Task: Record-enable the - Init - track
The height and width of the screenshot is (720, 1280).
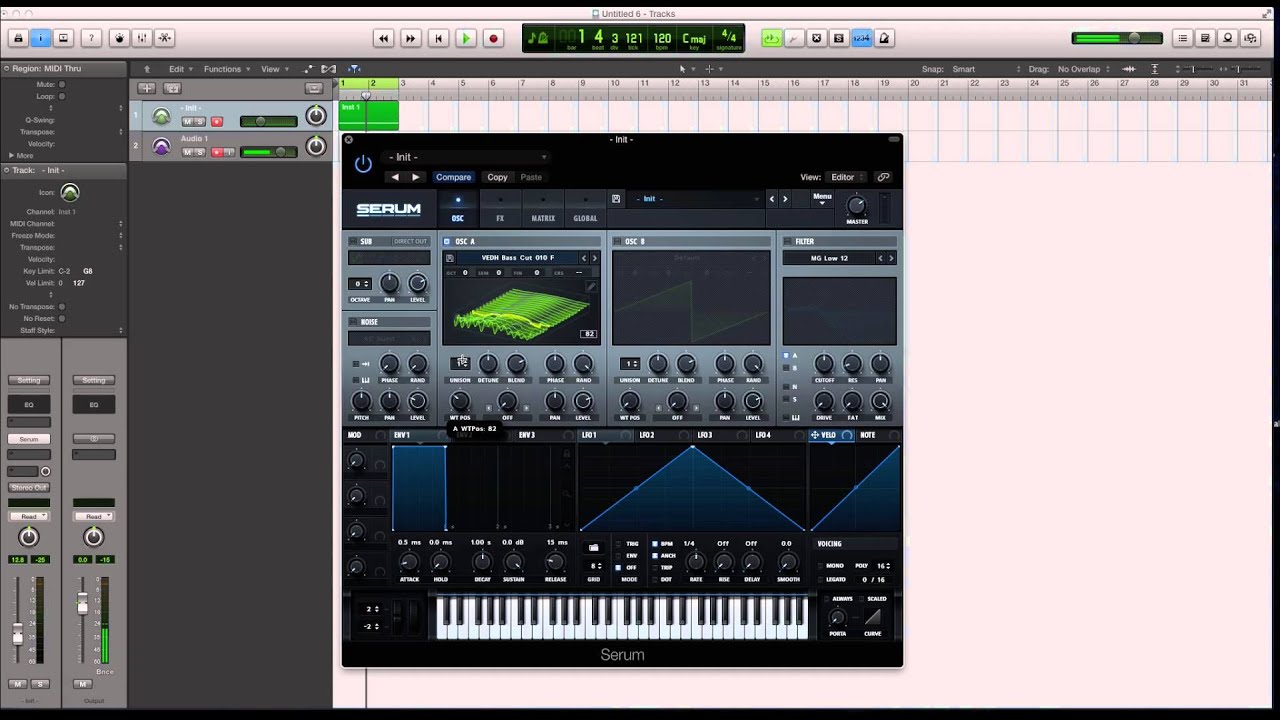Action: pos(216,122)
